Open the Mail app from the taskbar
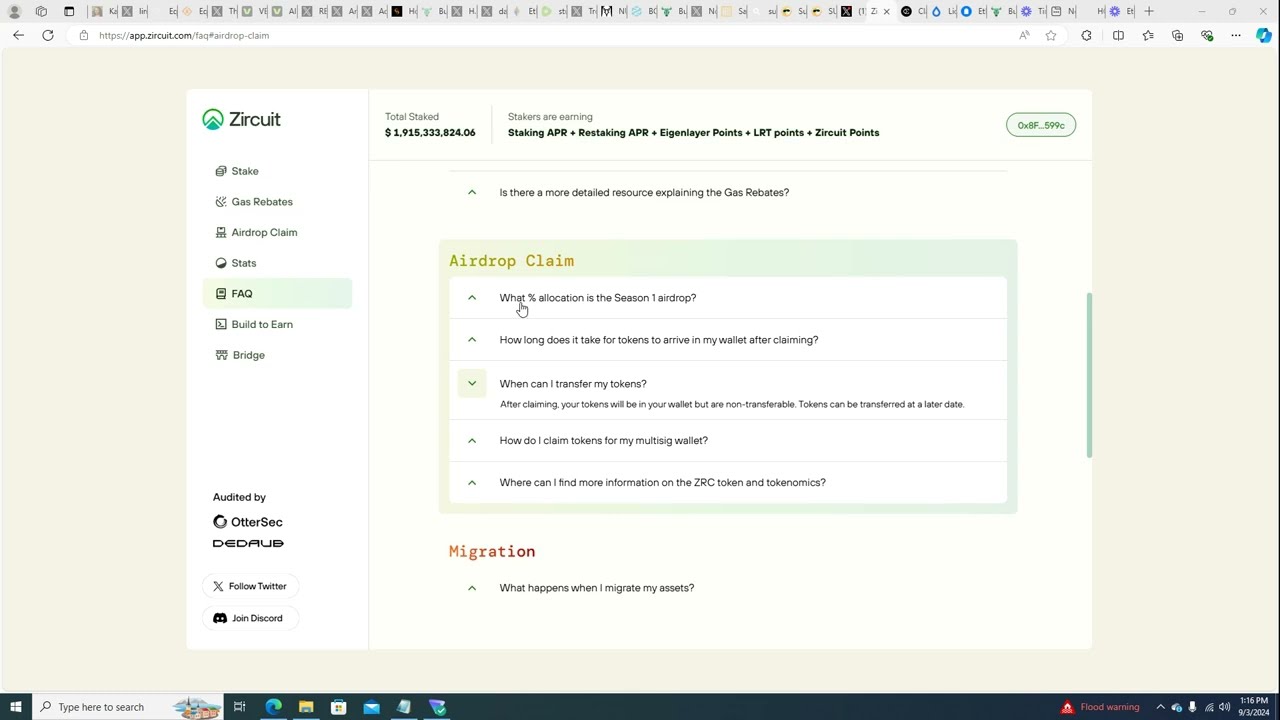 [372, 707]
